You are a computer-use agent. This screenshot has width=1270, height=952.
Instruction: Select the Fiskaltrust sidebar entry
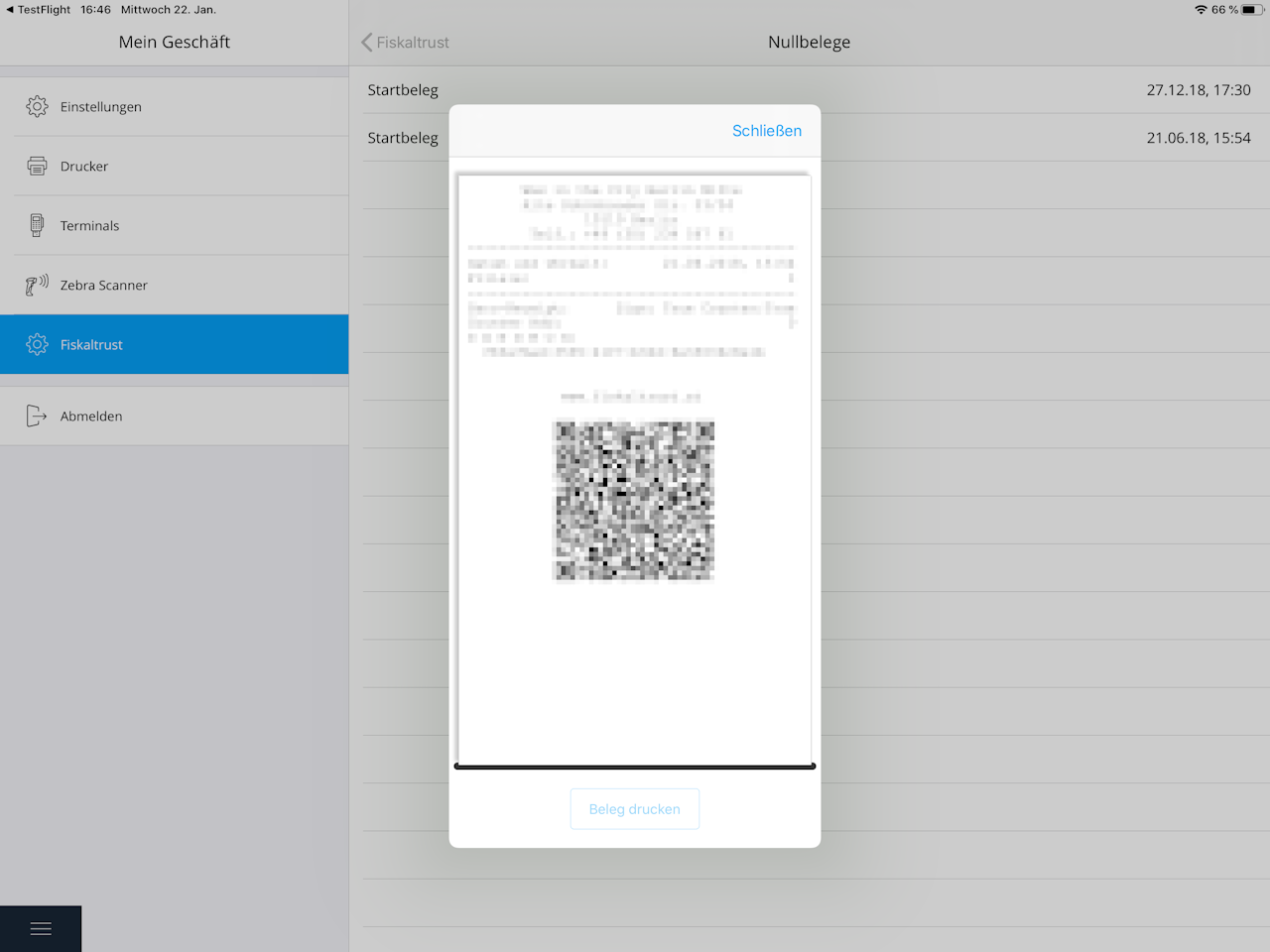[x=175, y=344]
